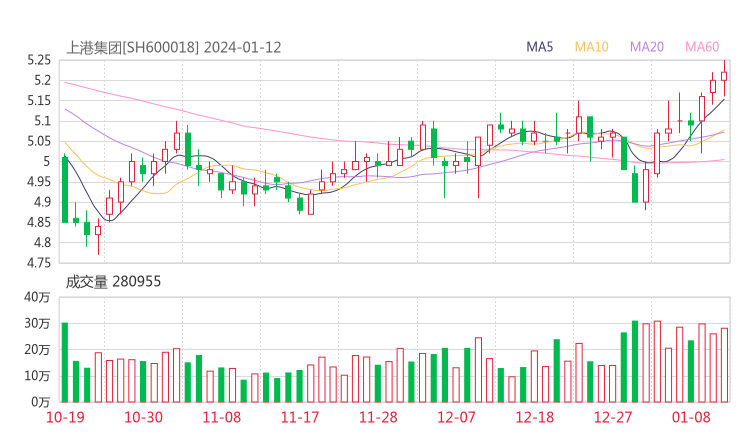This screenshot has width=740, height=440.
Task: Click the 5.25 price axis value
Action: click(39, 60)
